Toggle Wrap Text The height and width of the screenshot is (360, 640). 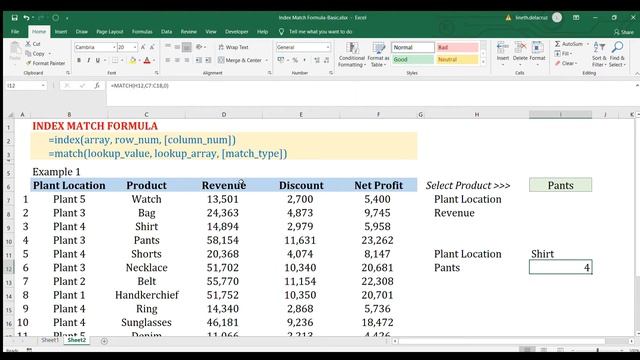(233, 47)
